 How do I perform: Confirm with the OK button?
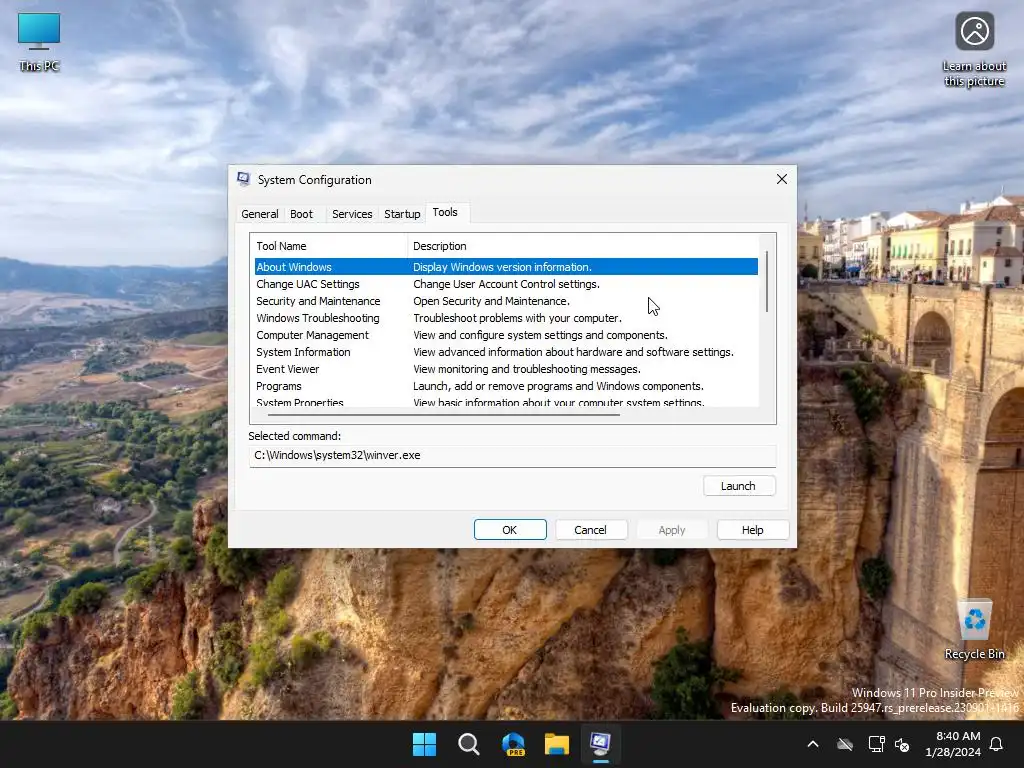pyautogui.click(x=510, y=530)
